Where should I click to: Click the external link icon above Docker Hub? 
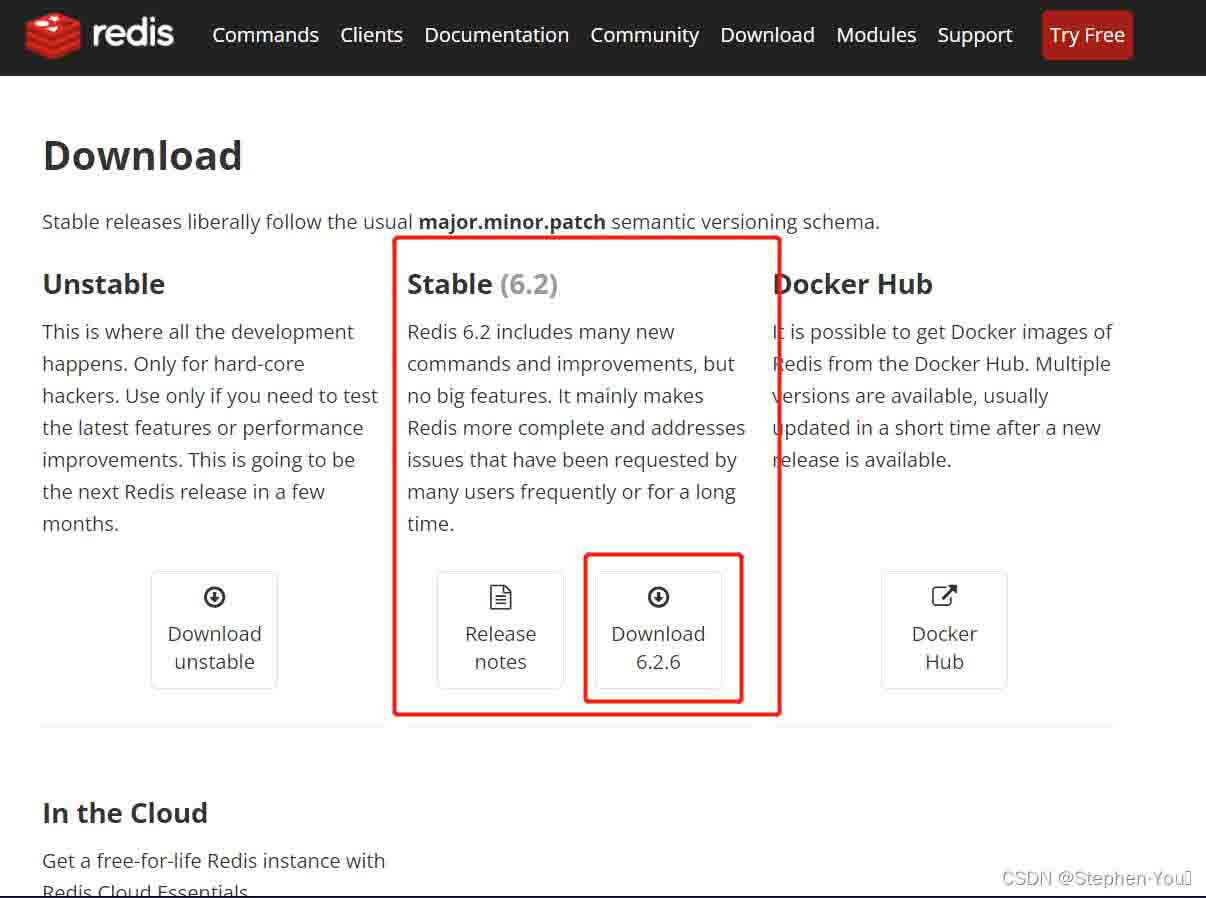point(944,597)
